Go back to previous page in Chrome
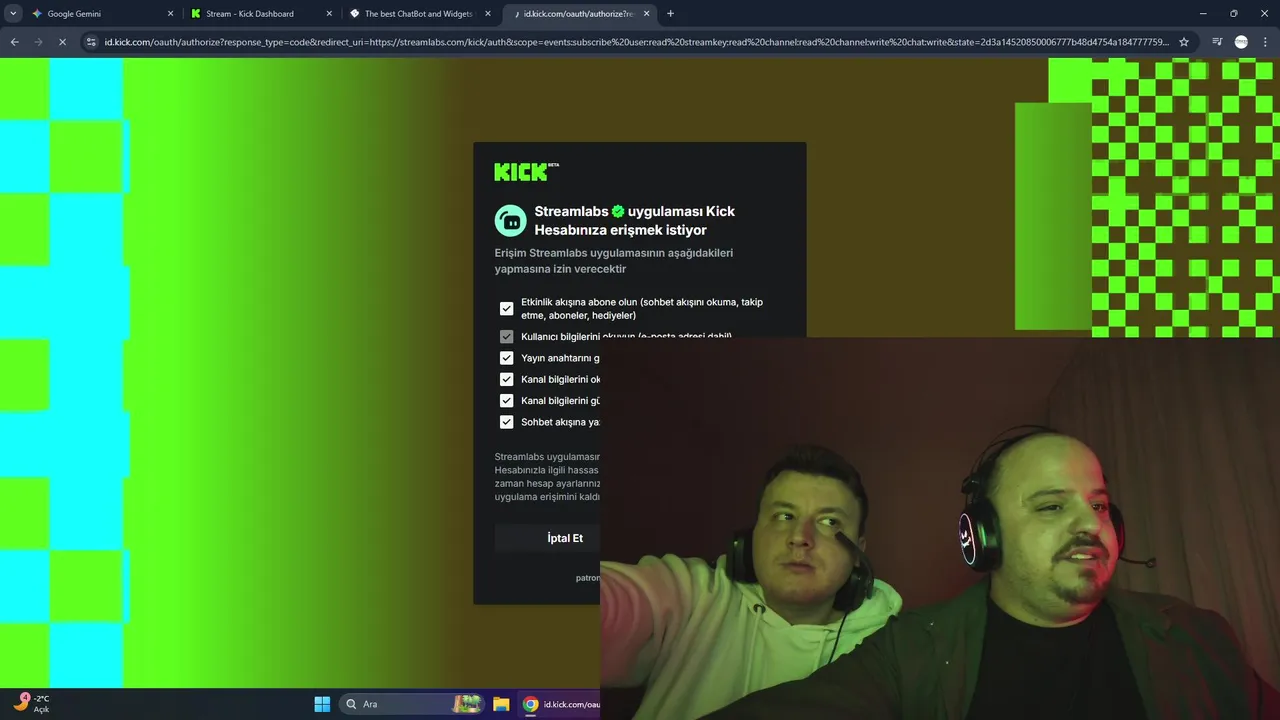 pyautogui.click(x=14, y=42)
